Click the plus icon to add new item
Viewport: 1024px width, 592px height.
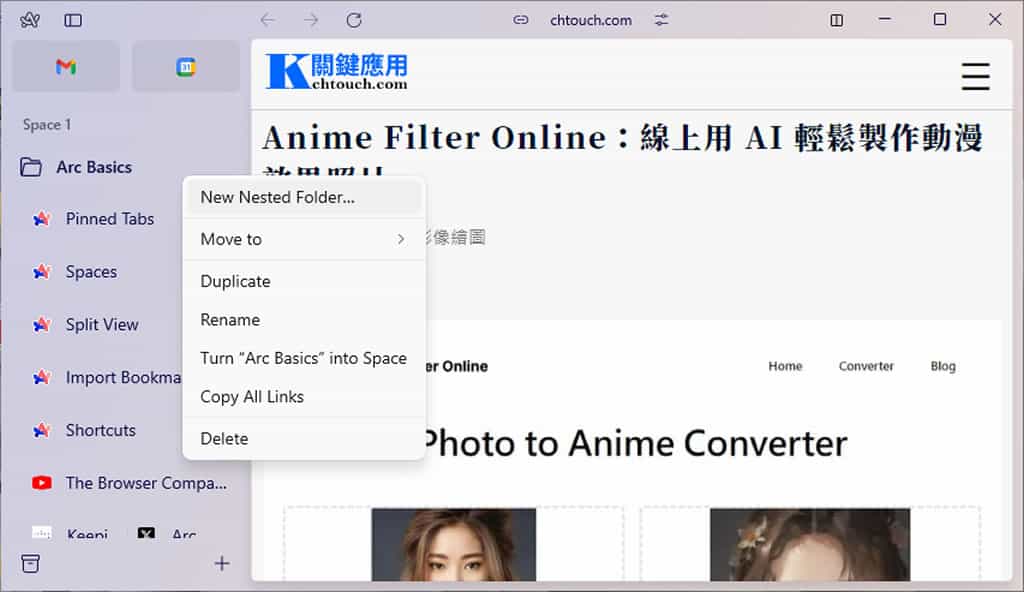222,563
